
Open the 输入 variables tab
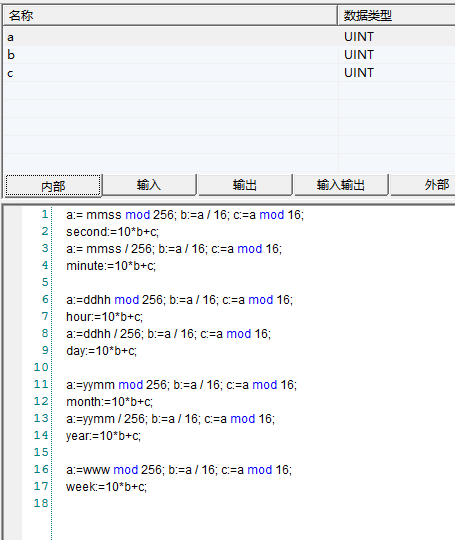click(149, 185)
